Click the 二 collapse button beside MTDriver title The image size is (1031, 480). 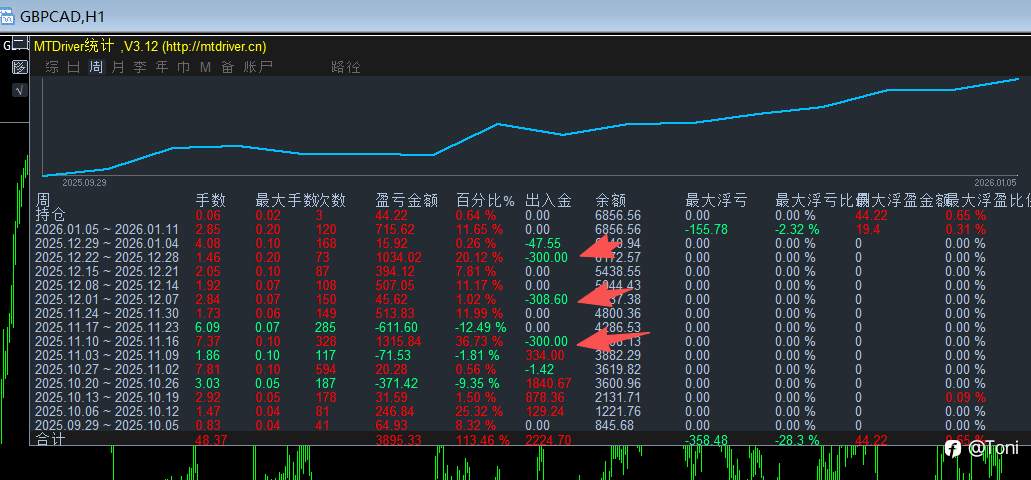click(19, 45)
